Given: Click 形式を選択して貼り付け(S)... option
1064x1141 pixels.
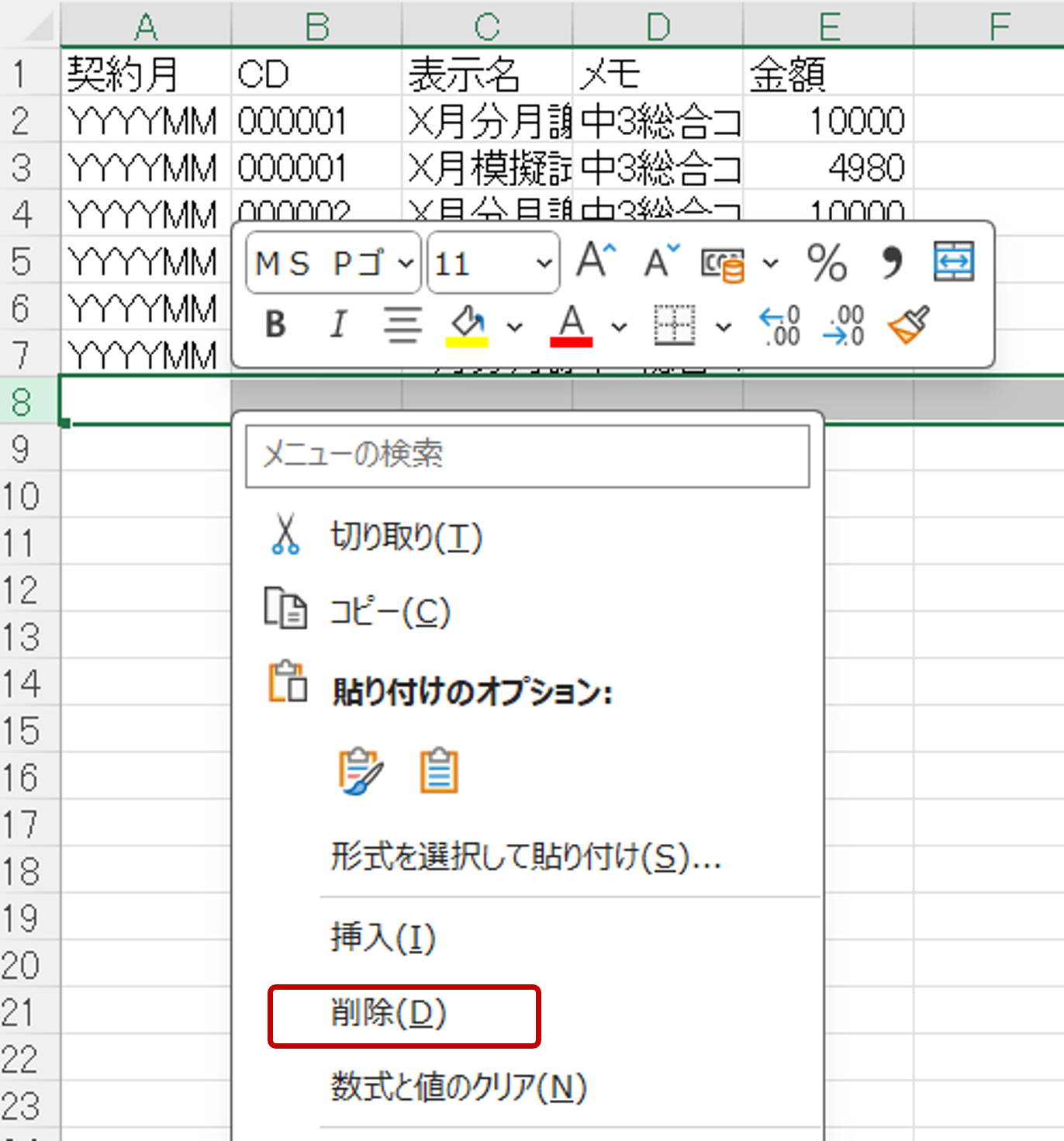Looking at the screenshot, I should (x=525, y=857).
